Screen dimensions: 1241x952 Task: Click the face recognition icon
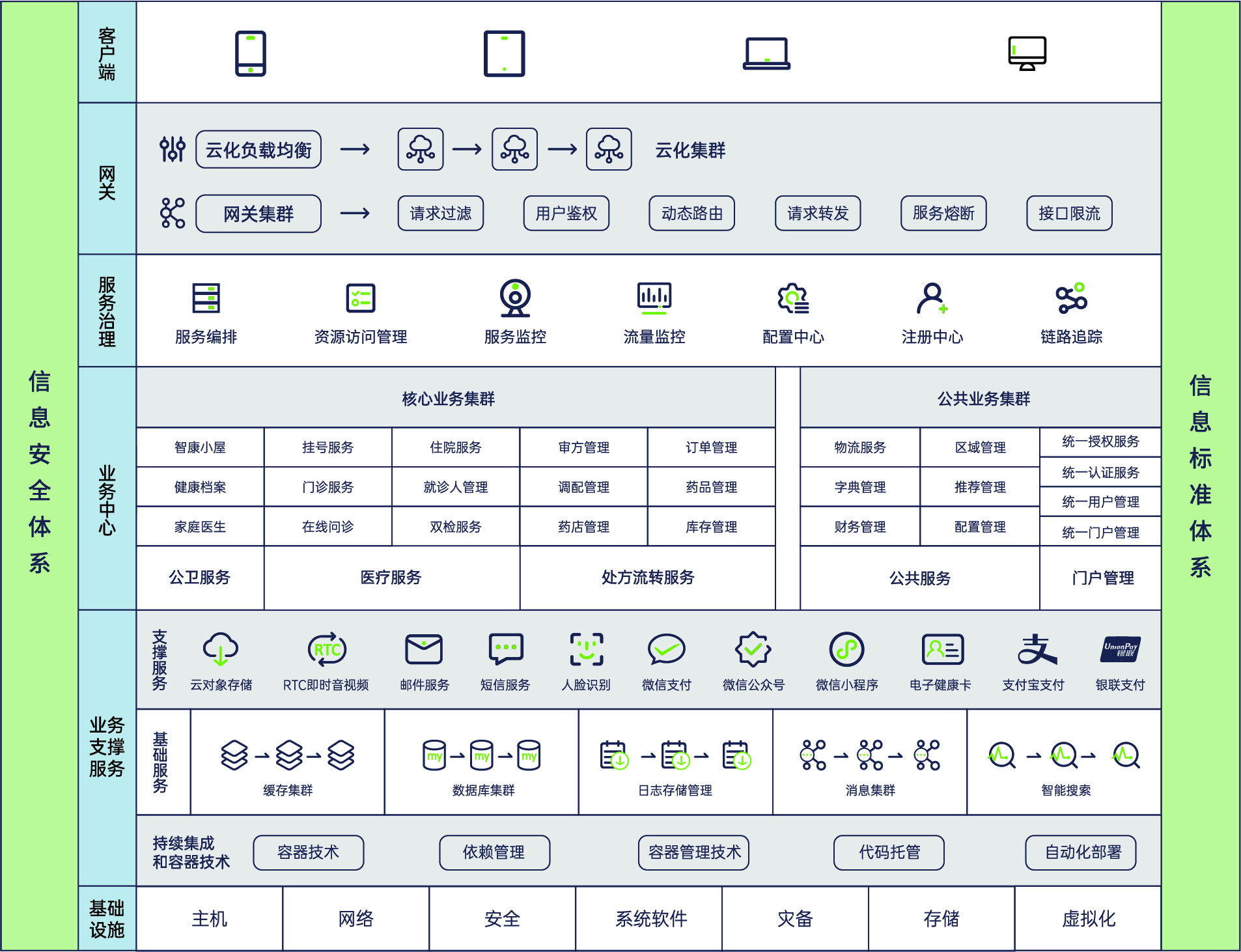pyautogui.click(x=586, y=649)
